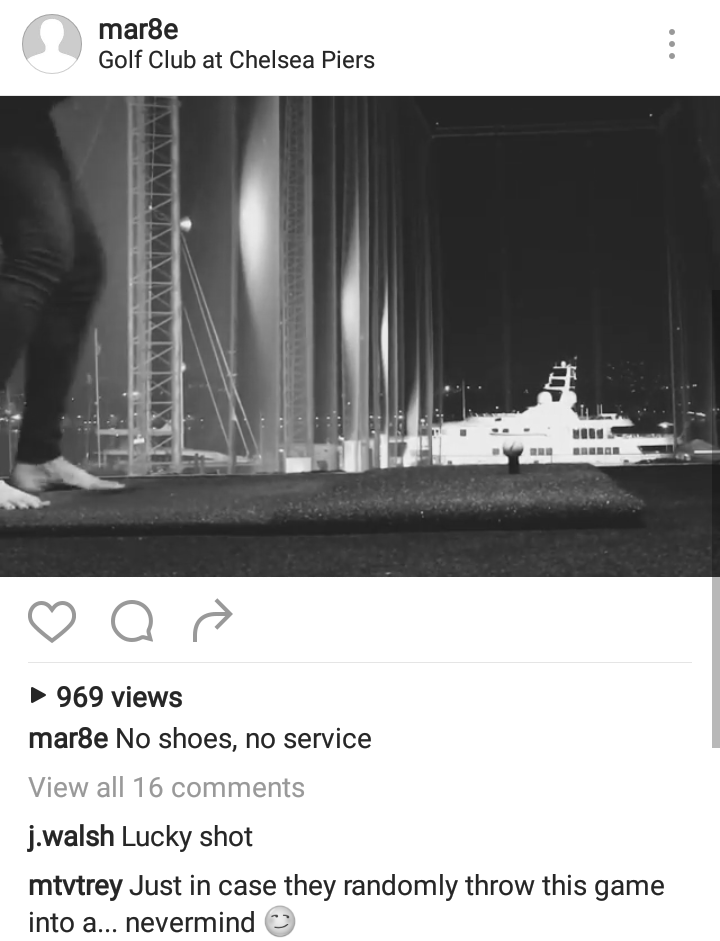This screenshot has height=941, width=720.
Task: Open the three-dot post options menu
Action: click(x=672, y=44)
